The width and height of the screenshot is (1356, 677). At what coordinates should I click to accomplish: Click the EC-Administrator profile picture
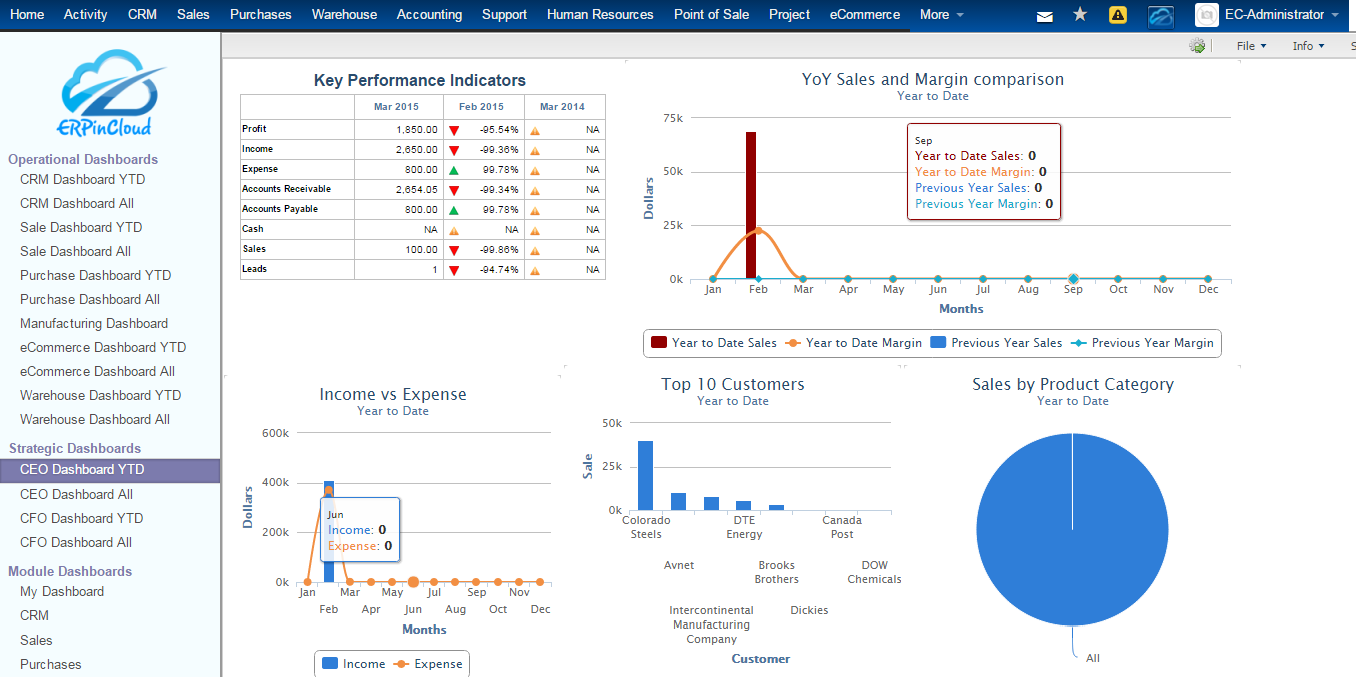point(1206,15)
